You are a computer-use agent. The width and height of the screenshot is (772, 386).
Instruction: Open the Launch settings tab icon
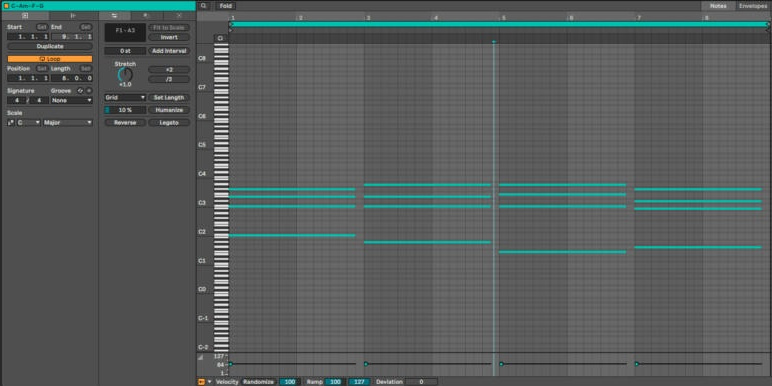(73, 16)
